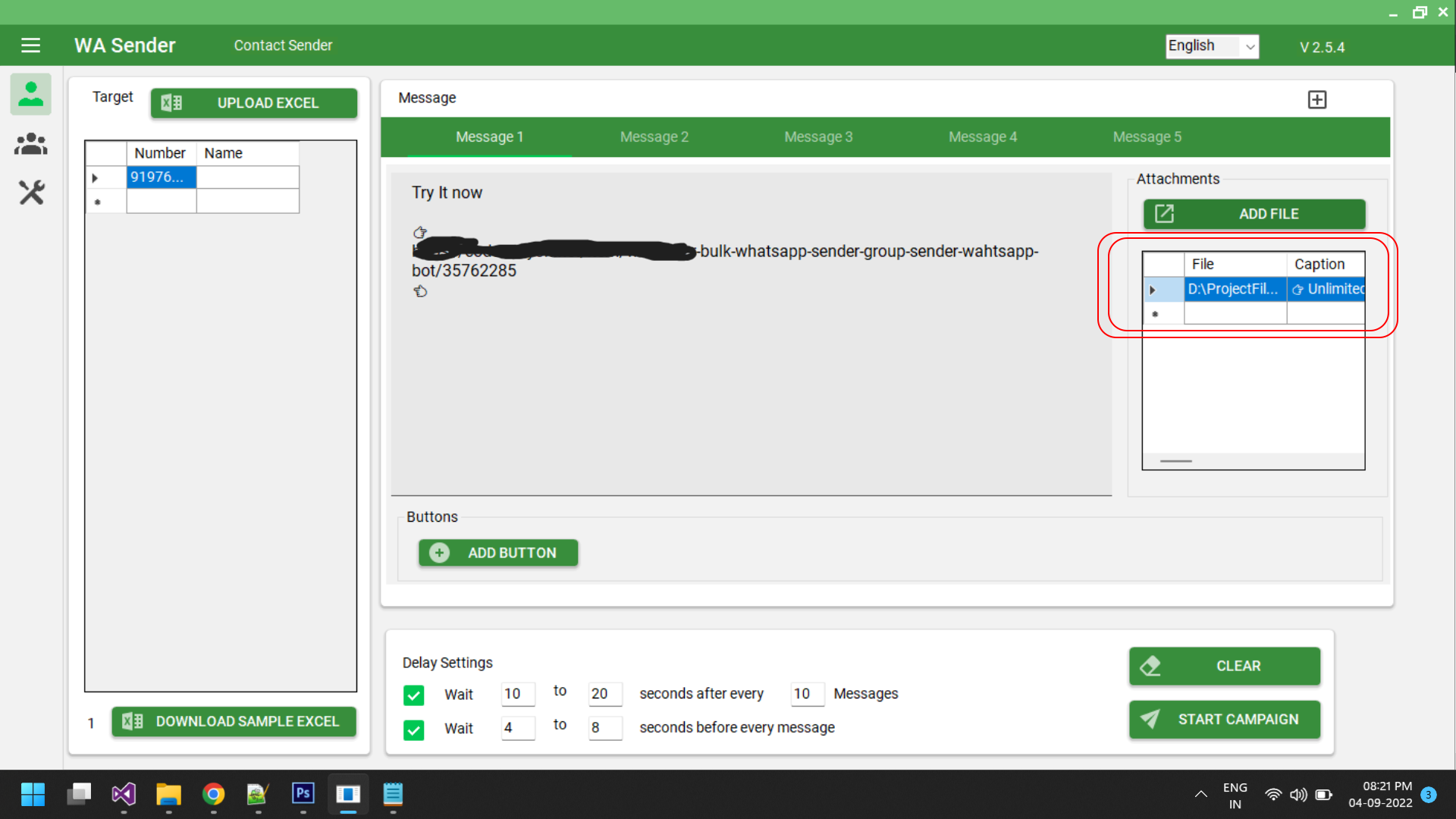This screenshot has width=1456, height=819.
Task: Click the add message plus icon
Action: pos(1317,99)
